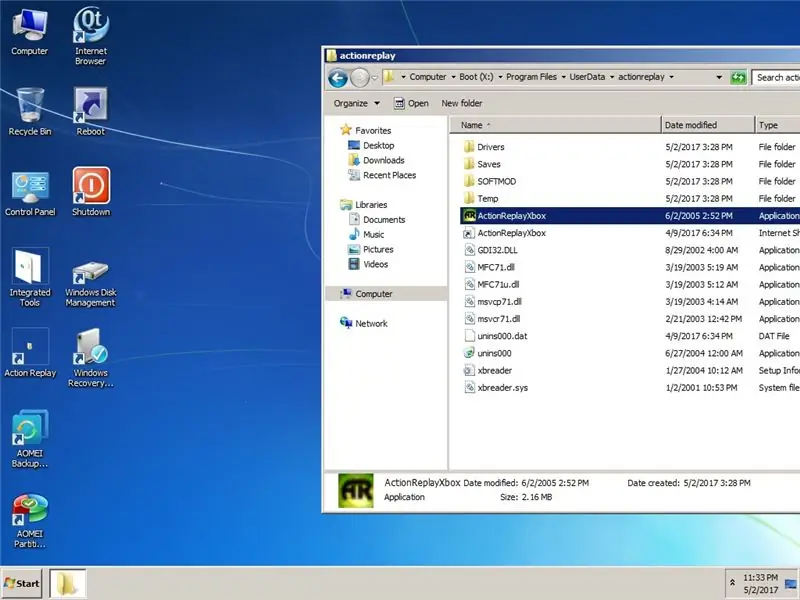Image resolution: width=800 pixels, height=600 pixels.
Task: Go to UserData in the breadcrumb path
Action: (x=587, y=77)
